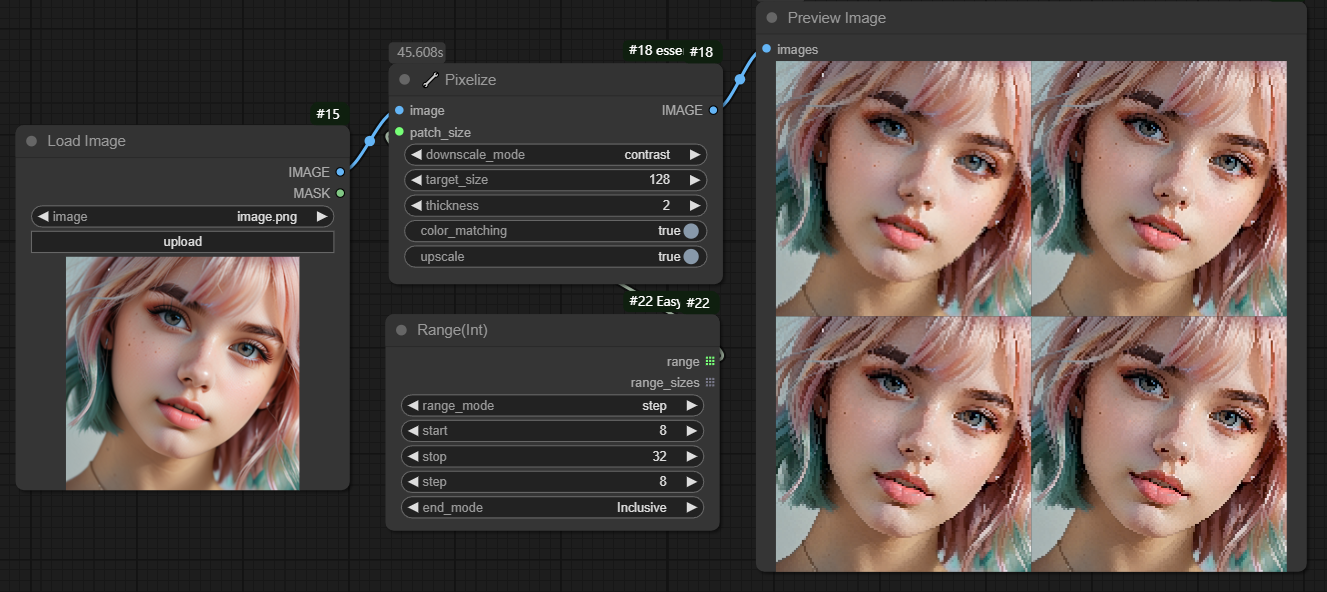This screenshot has width=1327, height=592.
Task: Click the upload button
Action: (182, 242)
